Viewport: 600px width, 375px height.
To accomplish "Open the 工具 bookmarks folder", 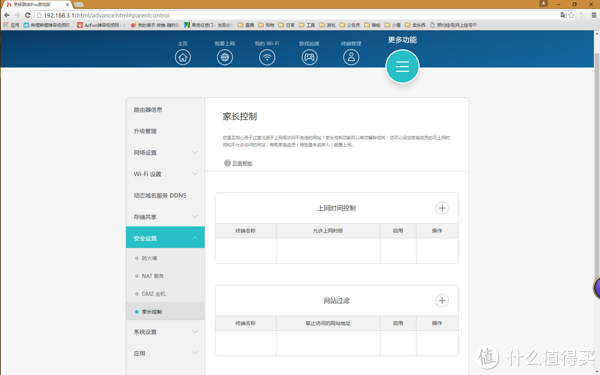I will pyautogui.click(x=307, y=25).
